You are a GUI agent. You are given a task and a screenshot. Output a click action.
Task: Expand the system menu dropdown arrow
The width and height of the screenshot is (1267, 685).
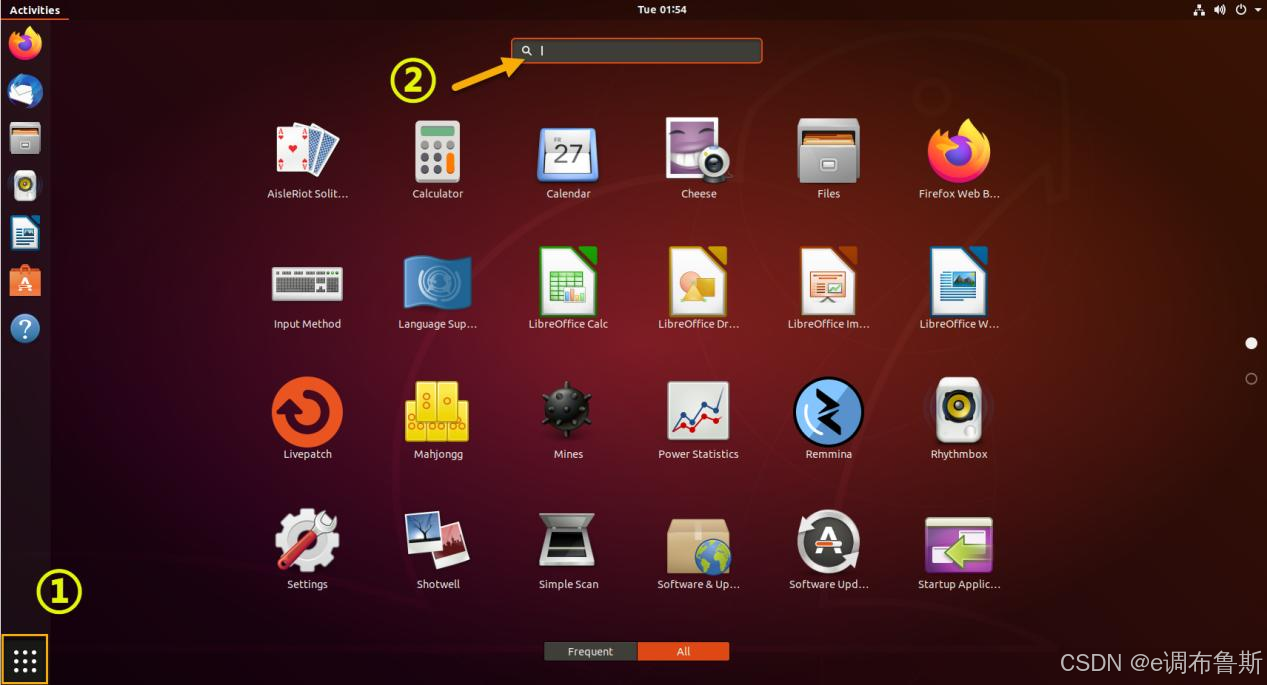pos(1256,10)
